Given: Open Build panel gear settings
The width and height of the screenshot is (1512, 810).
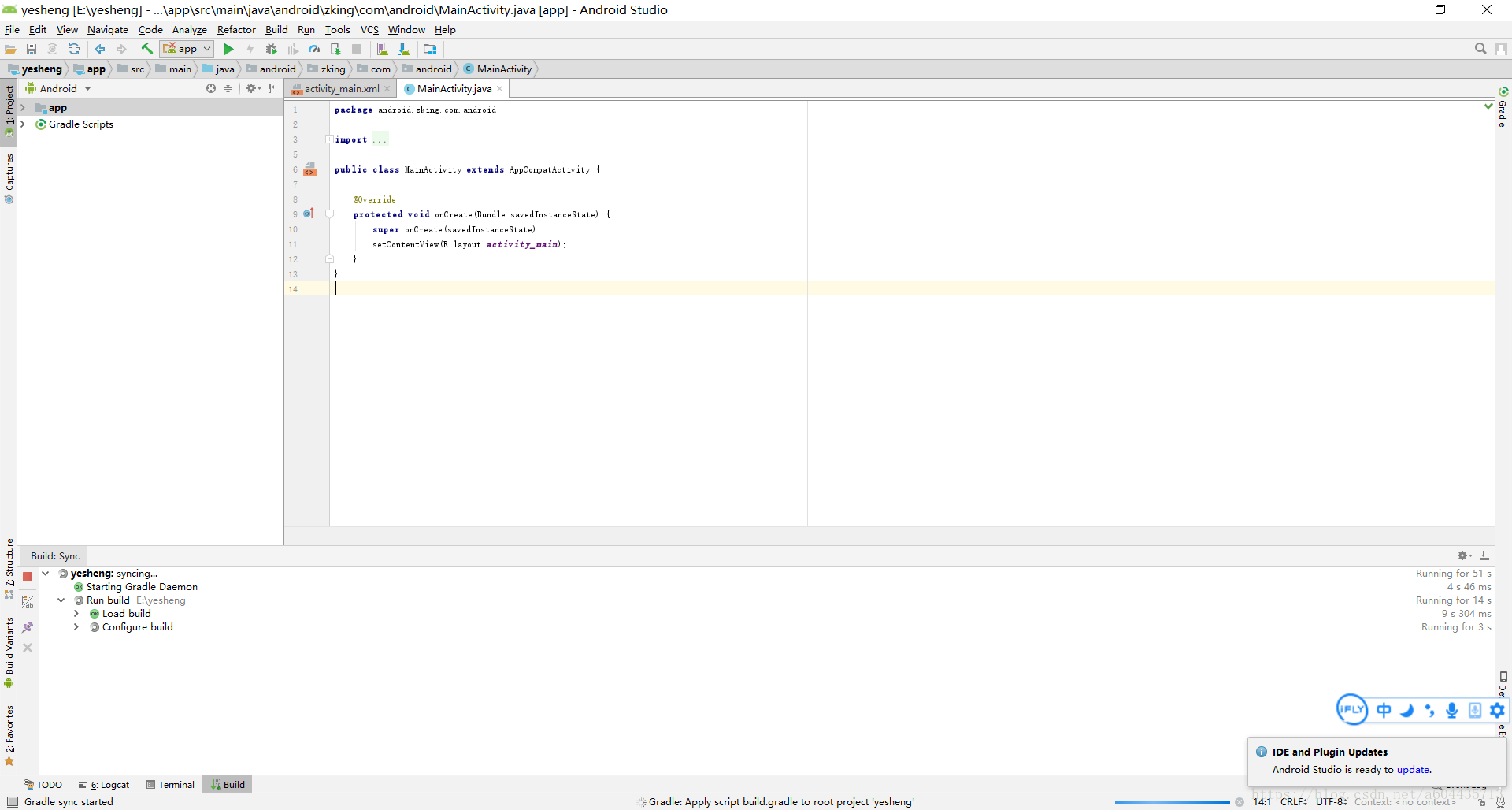Looking at the screenshot, I should click(1464, 555).
